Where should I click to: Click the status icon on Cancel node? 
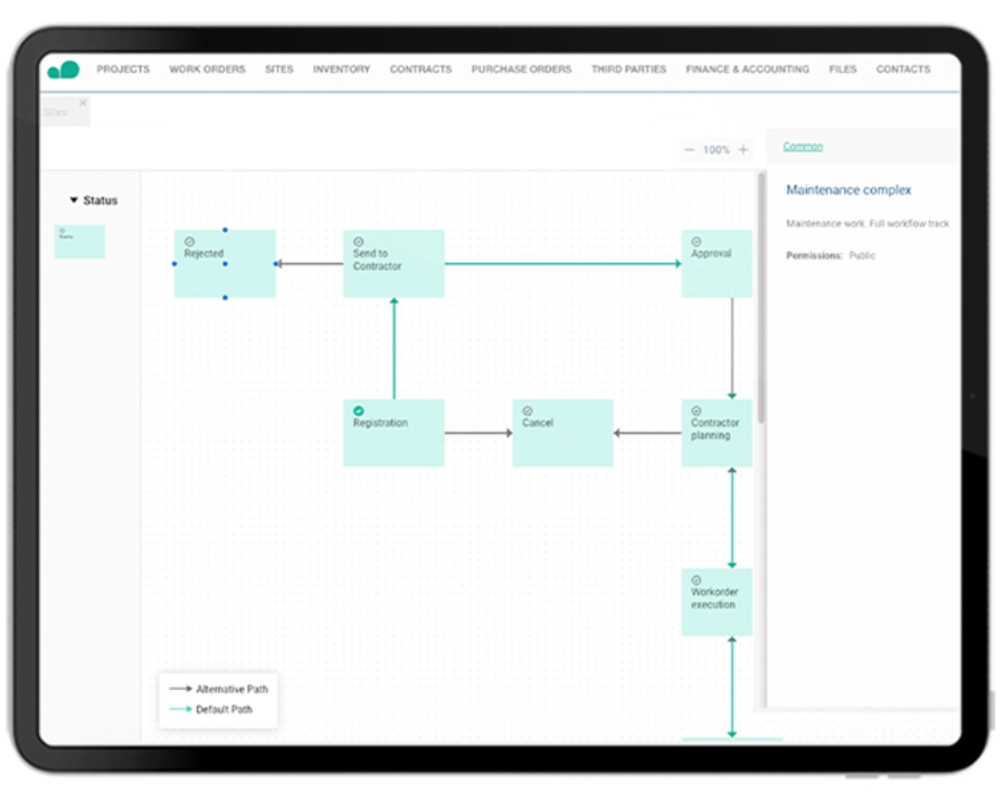tap(527, 410)
